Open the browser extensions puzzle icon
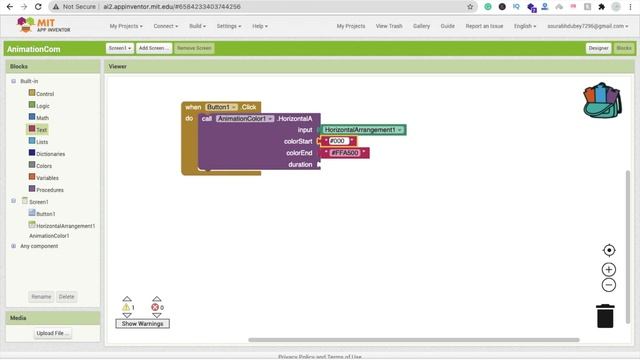The image size is (640, 360). pyautogui.click(x=601, y=7)
